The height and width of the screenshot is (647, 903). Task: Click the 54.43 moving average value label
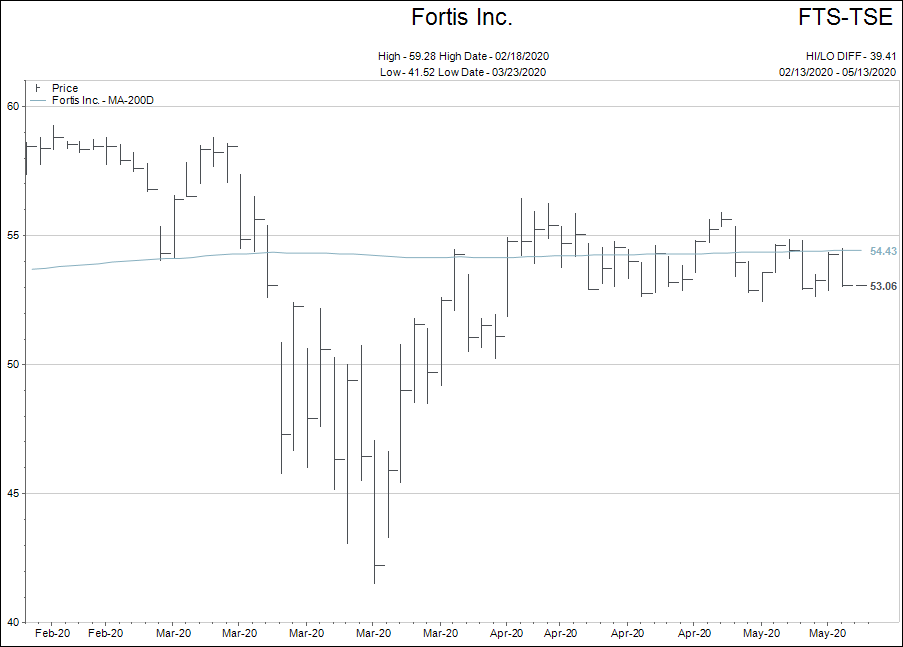click(883, 252)
